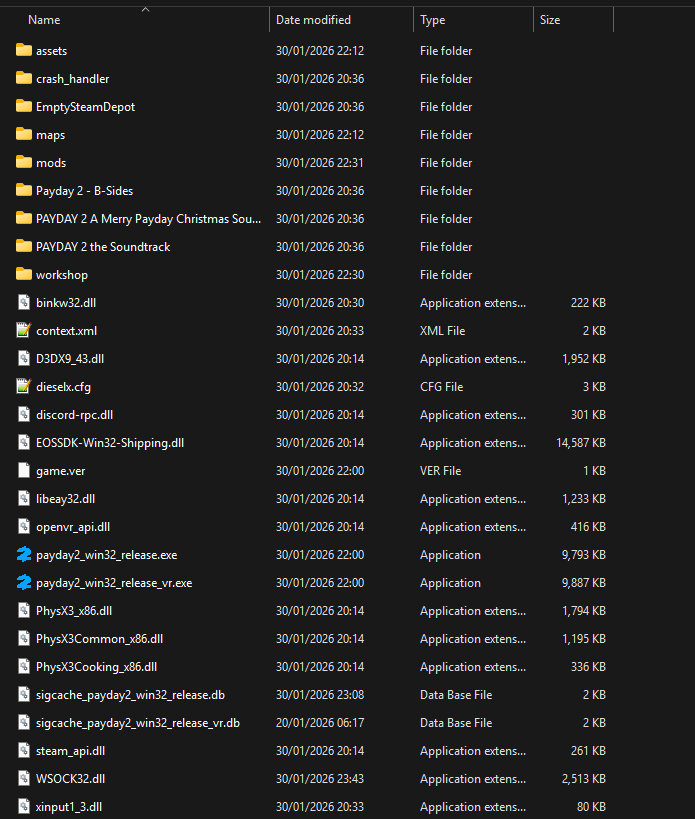The width and height of the screenshot is (695, 819).
Task: Sort files by Name column header
Action: (x=44, y=20)
